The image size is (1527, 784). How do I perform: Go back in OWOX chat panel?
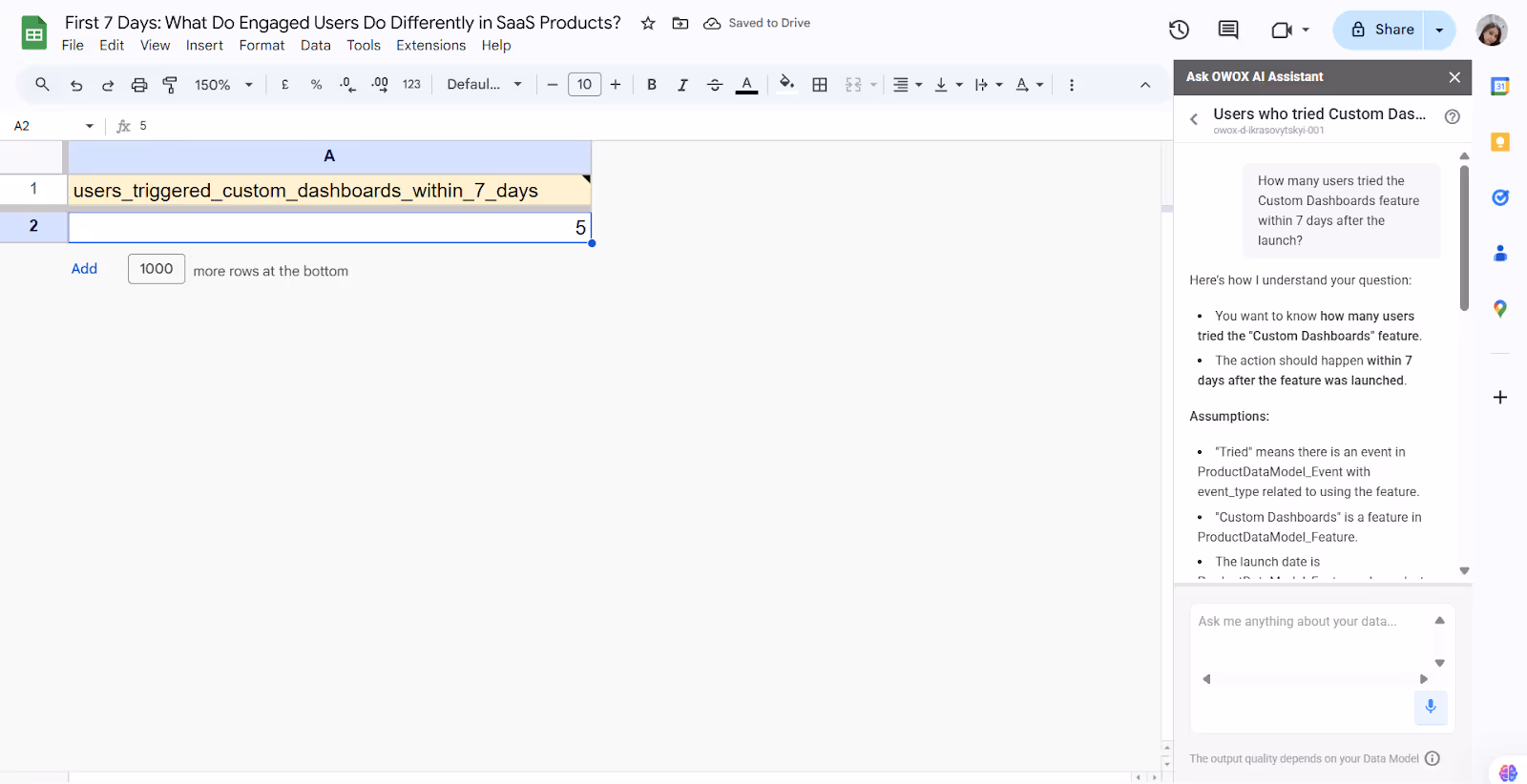(x=1194, y=119)
